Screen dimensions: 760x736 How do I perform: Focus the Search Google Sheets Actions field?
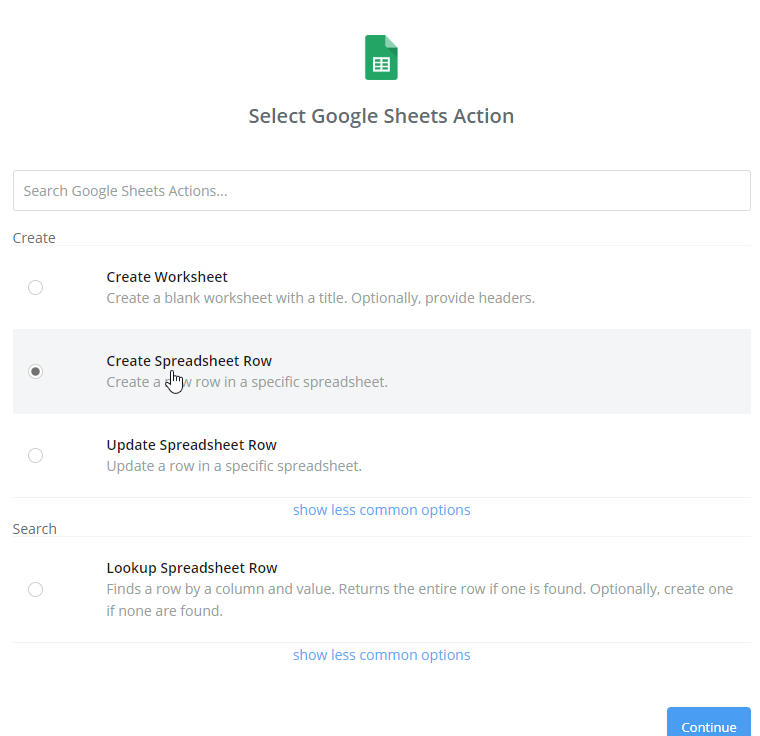pos(381,190)
